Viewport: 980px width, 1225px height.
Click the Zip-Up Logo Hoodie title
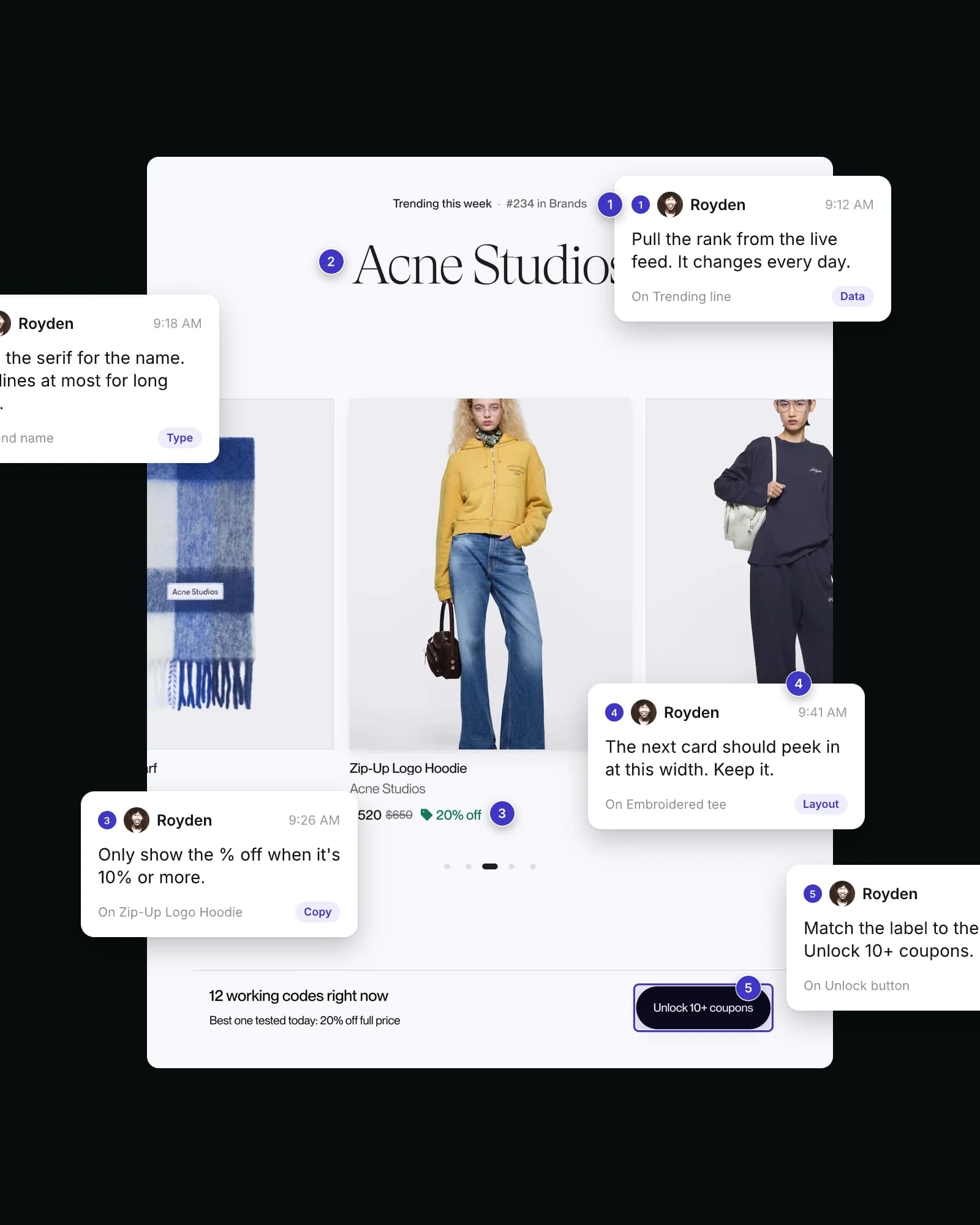point(408,768)
